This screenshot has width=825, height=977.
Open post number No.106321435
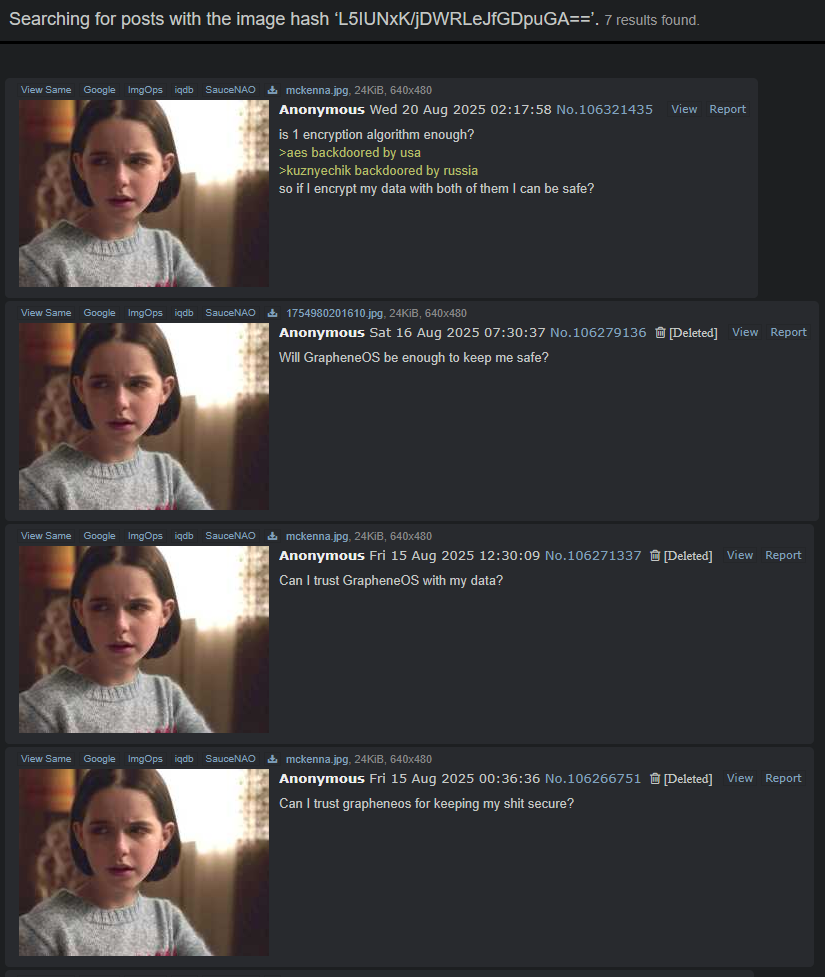click(x=604, y=110)
